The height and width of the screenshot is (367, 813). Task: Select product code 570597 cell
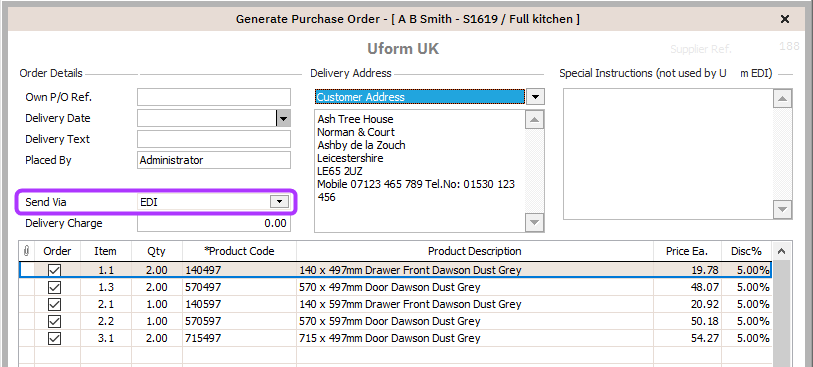[239, 321]
